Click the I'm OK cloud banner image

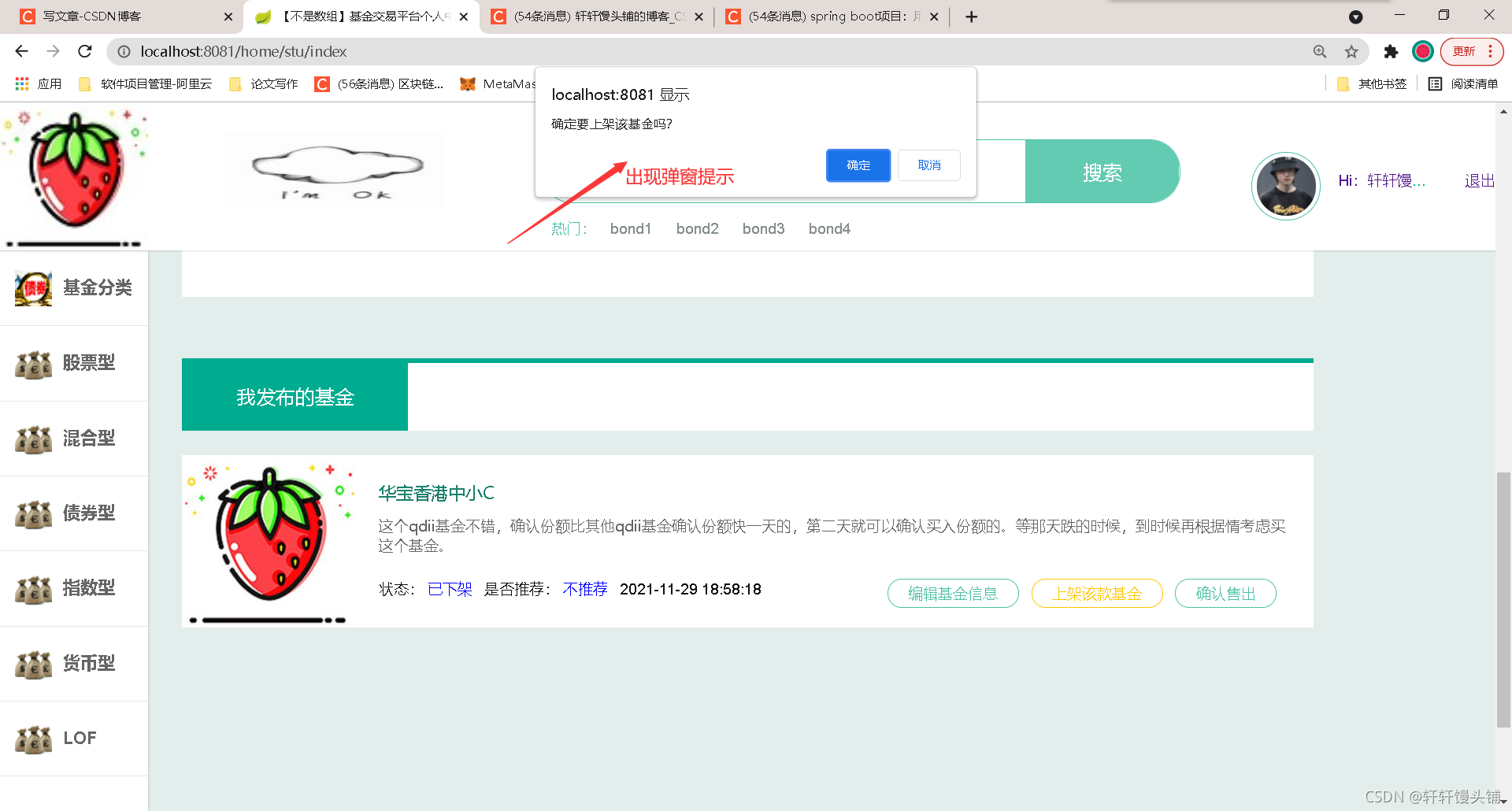pos(335,171)
